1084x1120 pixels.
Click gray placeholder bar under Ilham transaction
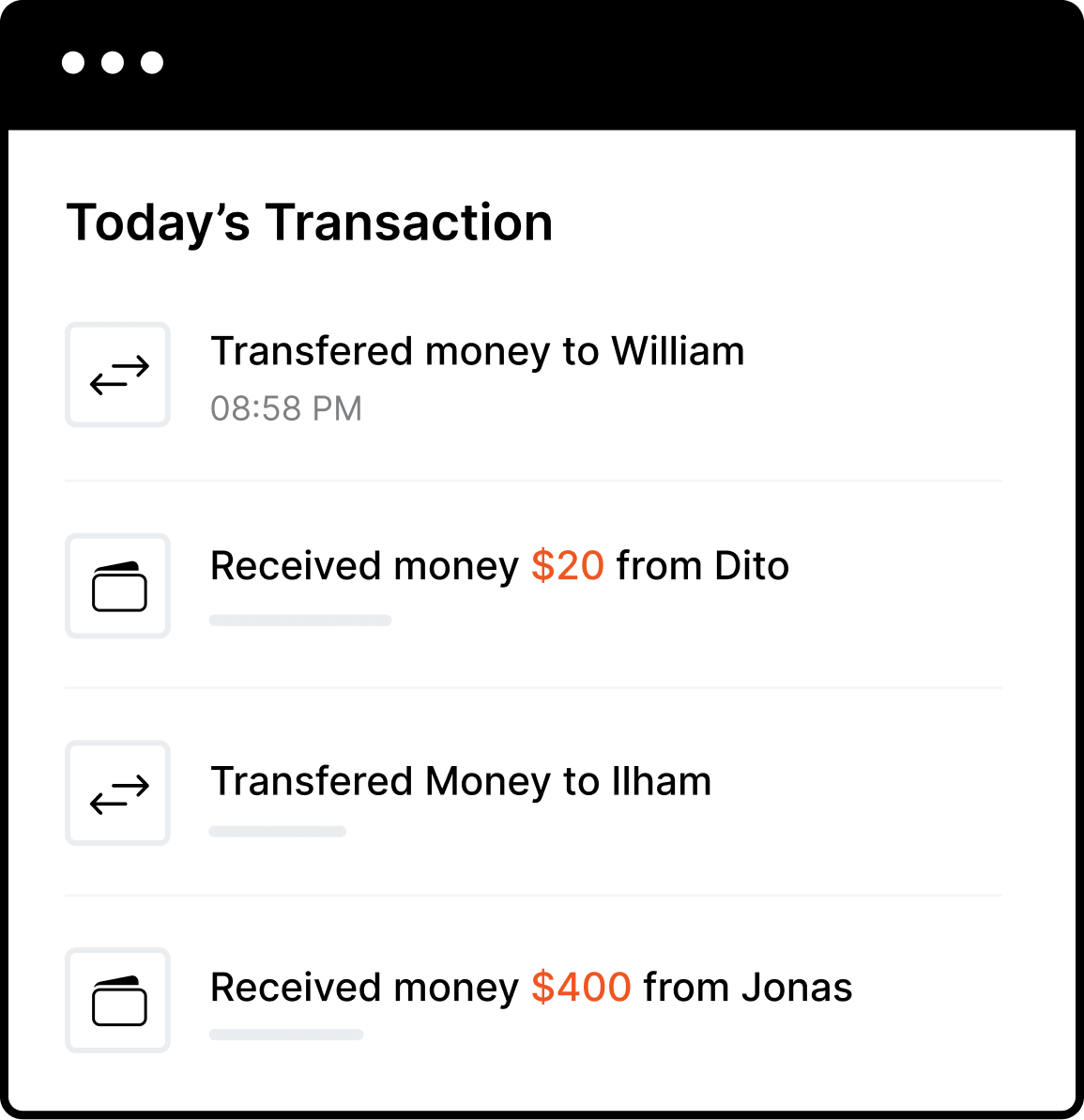(x=278, y=832)
